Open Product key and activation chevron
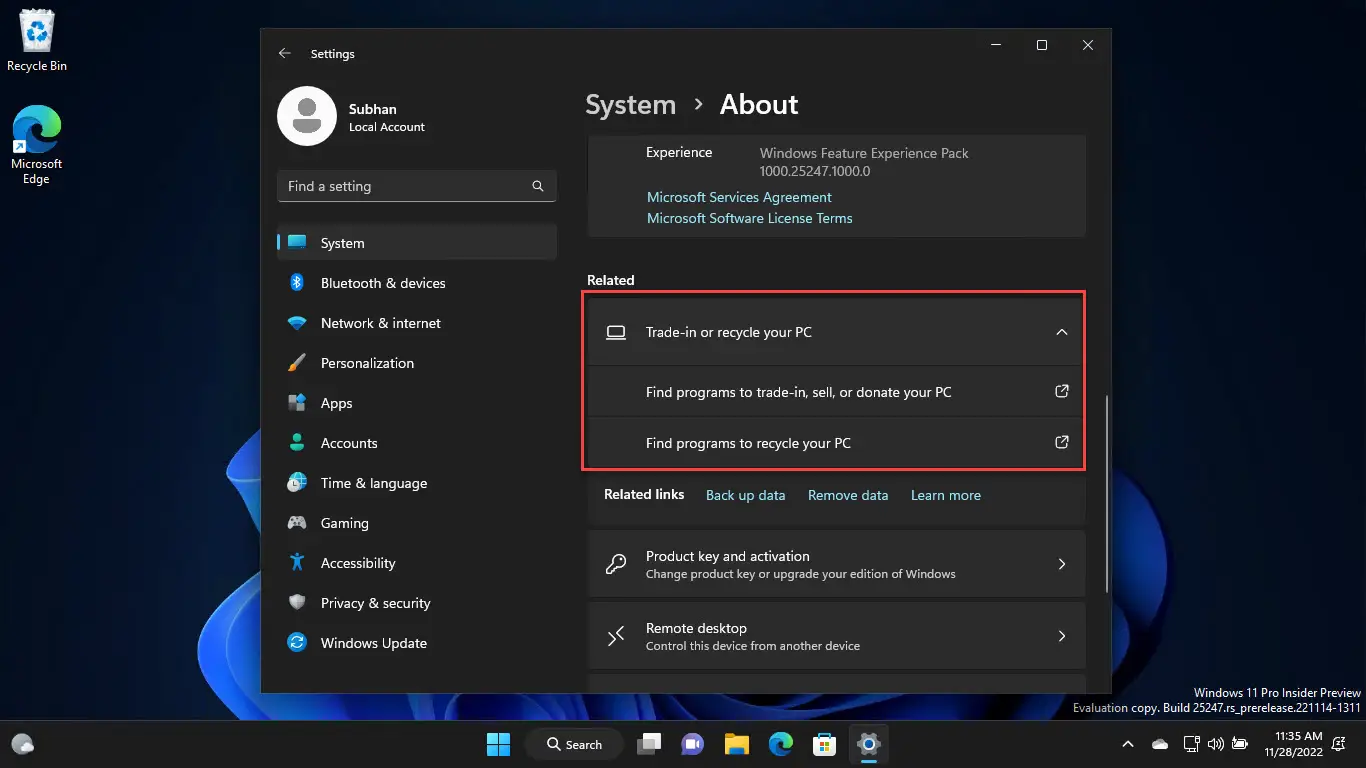 (1062, 564)
